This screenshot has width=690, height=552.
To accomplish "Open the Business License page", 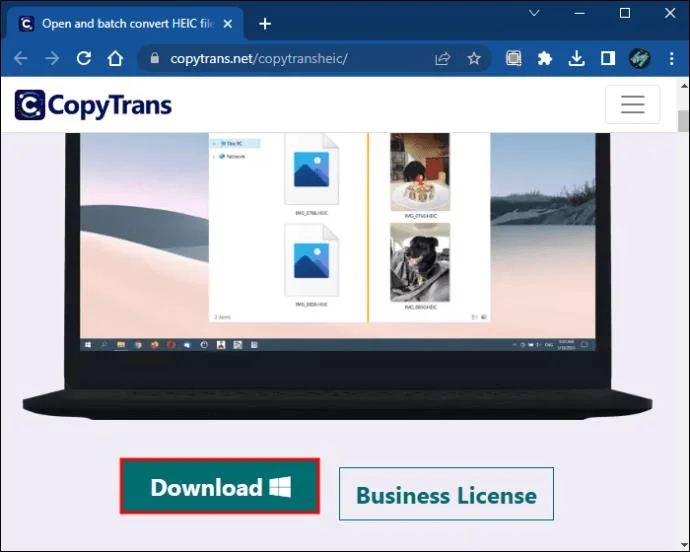I will pyautogui.click(x=446, y=494).
